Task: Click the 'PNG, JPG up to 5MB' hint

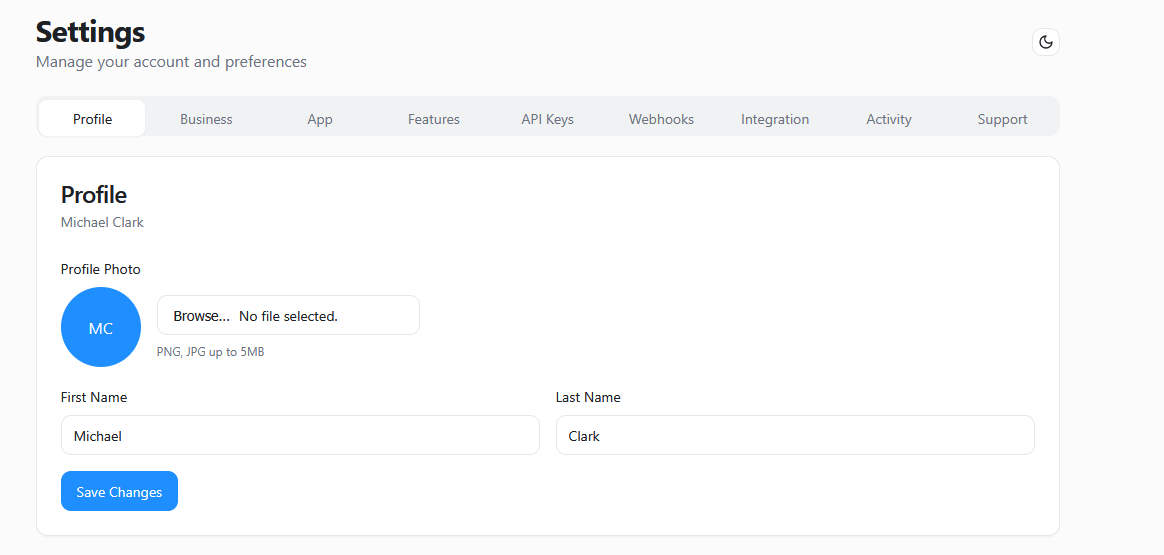Action: 210,352
